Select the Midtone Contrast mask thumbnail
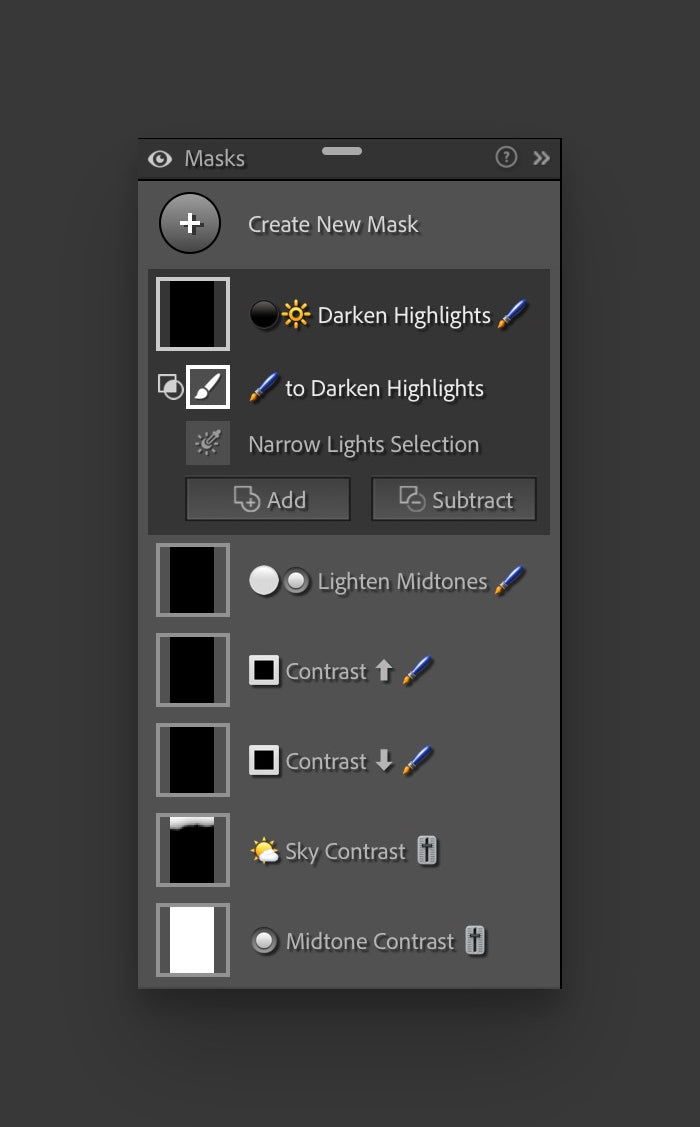 coord(193,940)
